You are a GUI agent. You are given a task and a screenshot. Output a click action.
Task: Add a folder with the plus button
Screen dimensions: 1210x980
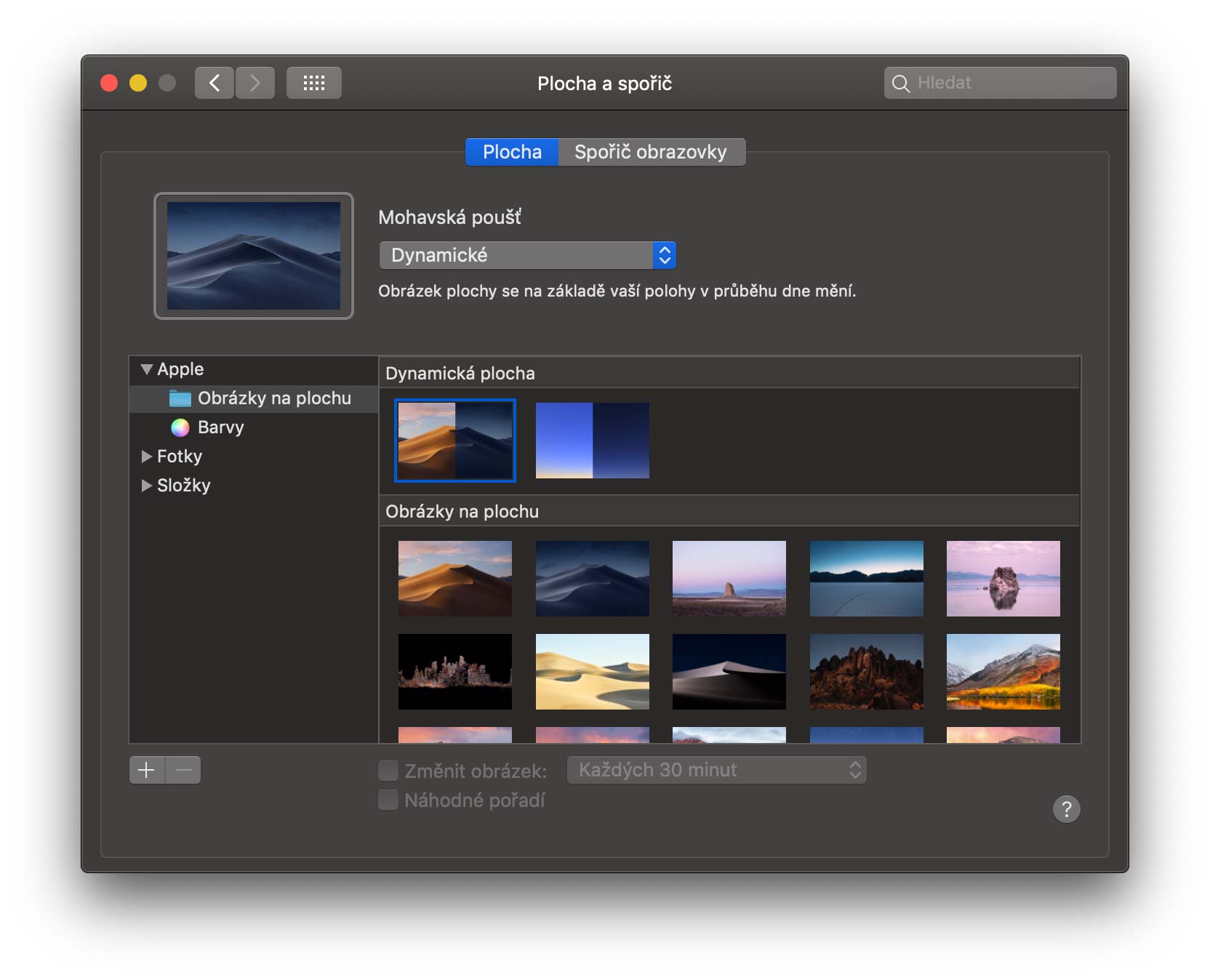coord(147,770)
